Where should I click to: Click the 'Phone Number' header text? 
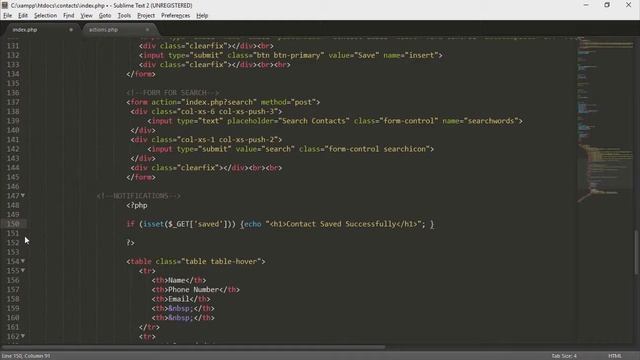(193, 289)
